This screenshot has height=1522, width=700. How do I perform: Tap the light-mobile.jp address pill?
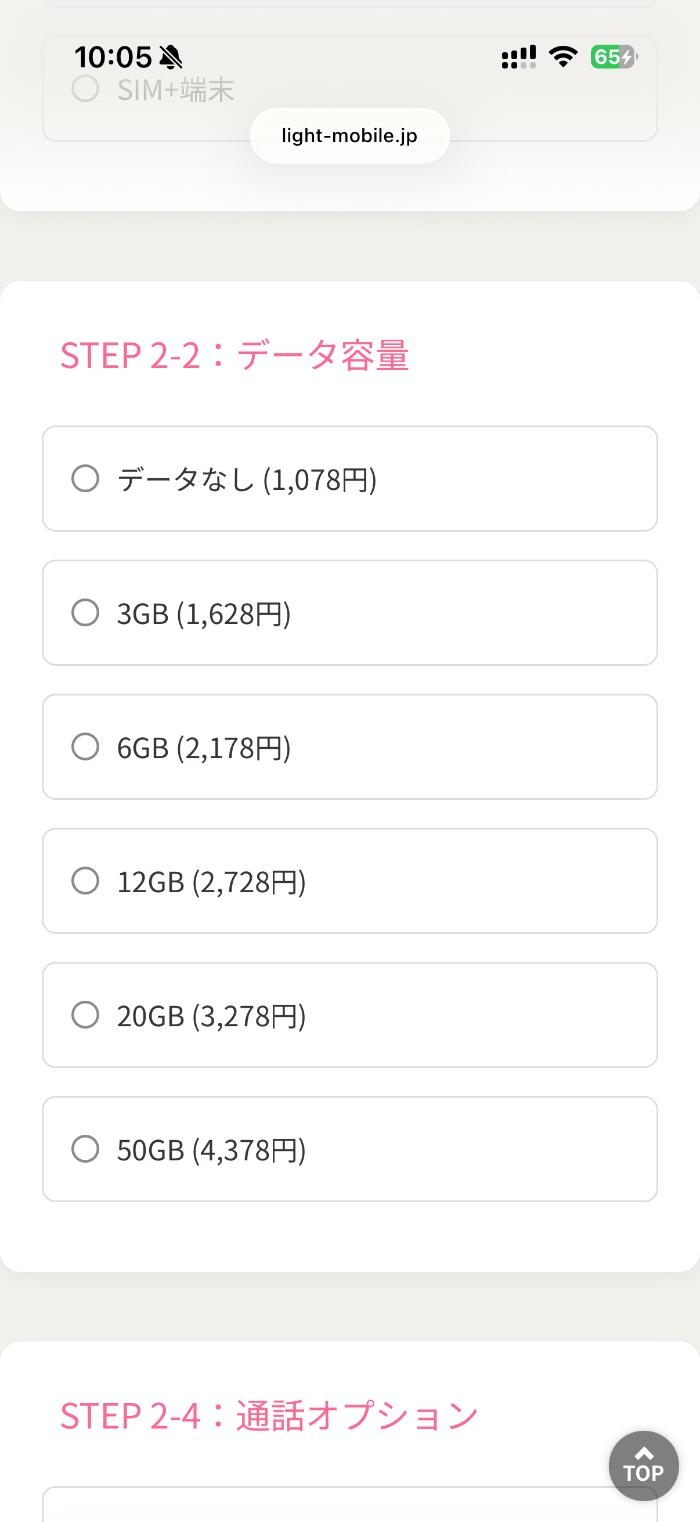coord(350,136)
